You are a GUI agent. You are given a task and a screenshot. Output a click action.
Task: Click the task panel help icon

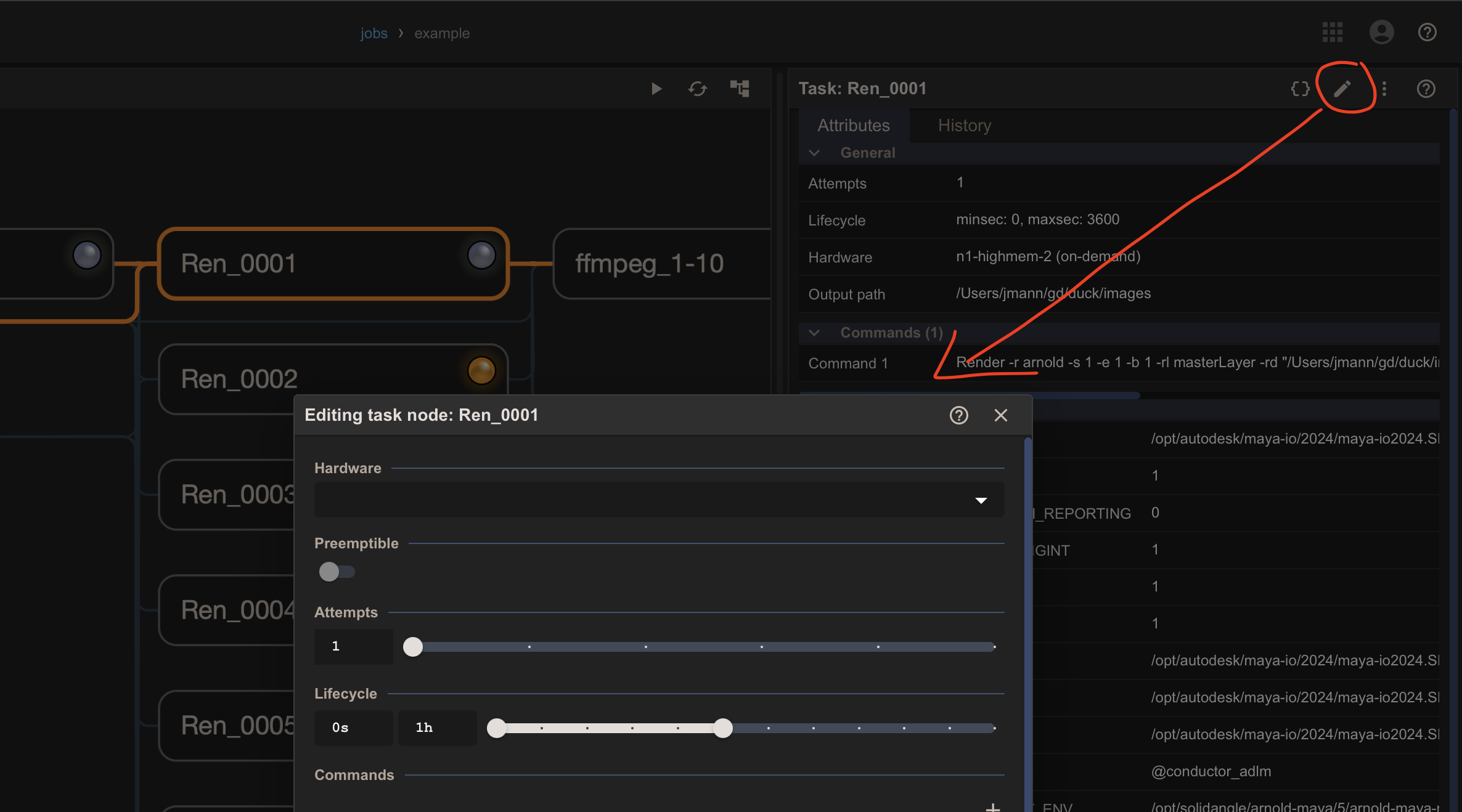point(1426,89)
